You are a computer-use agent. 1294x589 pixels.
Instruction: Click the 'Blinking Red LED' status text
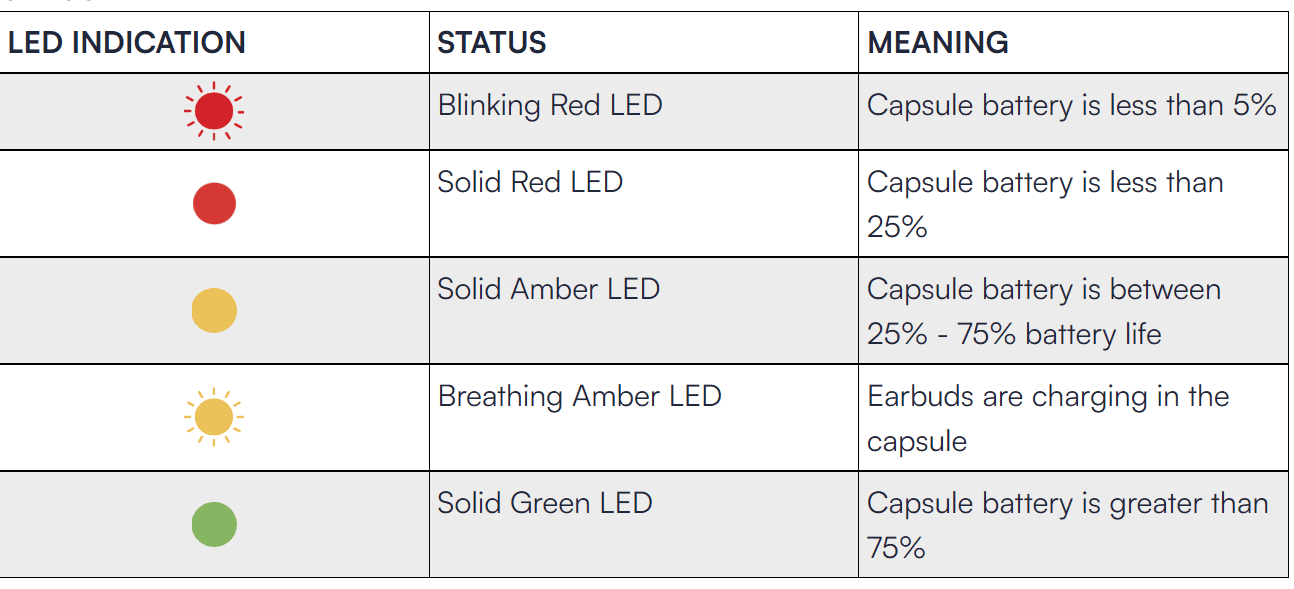550,105
